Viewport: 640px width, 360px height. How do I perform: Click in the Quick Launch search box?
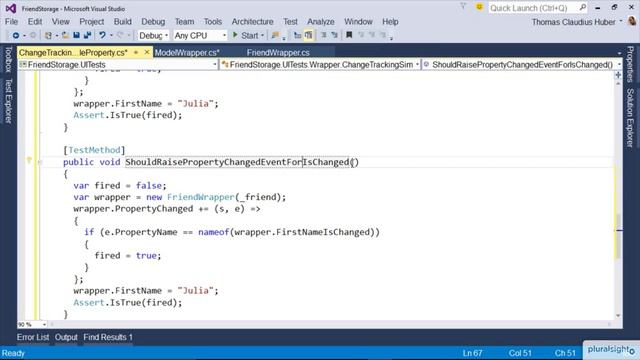(534, 8)
